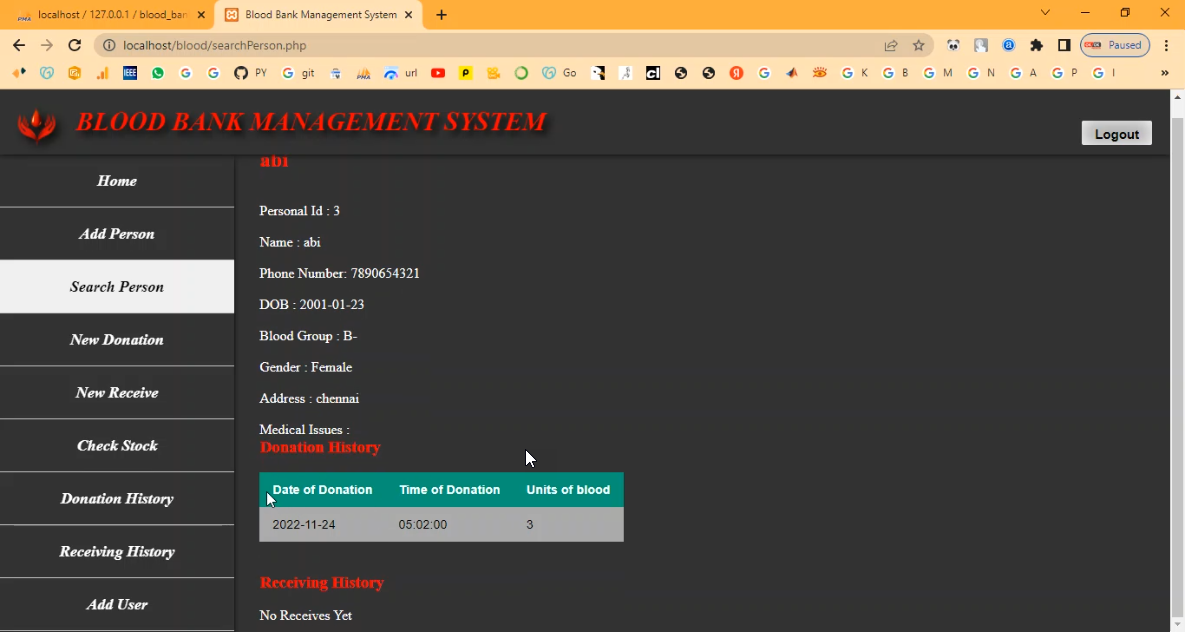This screenshot has height=632, width=1185.
Task: Open the YouTube bookmark
Action: tap(438, 73)
